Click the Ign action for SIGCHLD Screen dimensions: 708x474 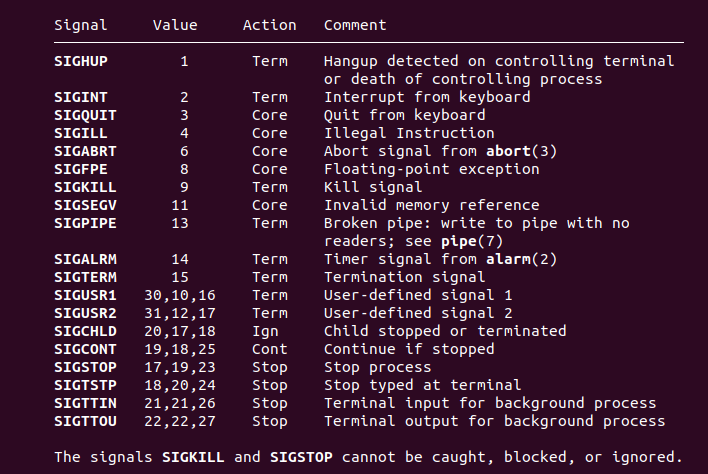point(265,331)
